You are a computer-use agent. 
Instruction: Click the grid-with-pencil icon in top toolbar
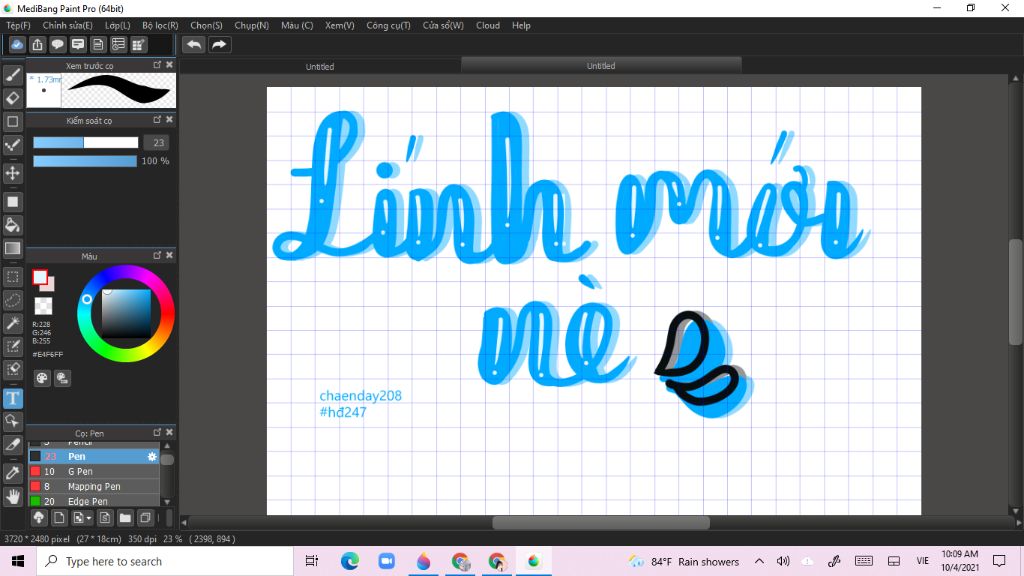click(x=138, y=44)
